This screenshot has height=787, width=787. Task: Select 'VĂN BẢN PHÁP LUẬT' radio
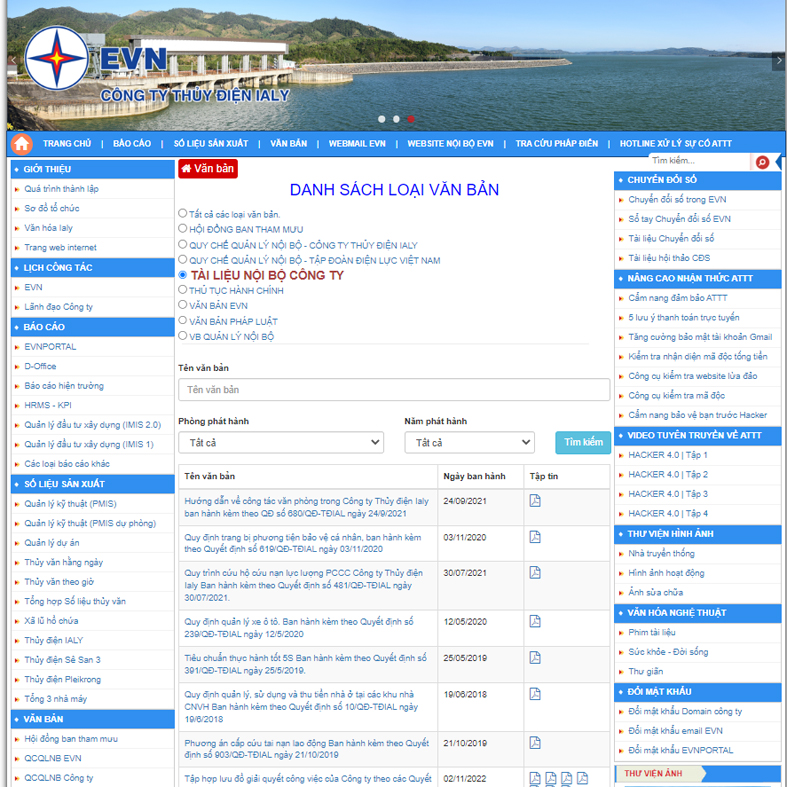(183, 320)
